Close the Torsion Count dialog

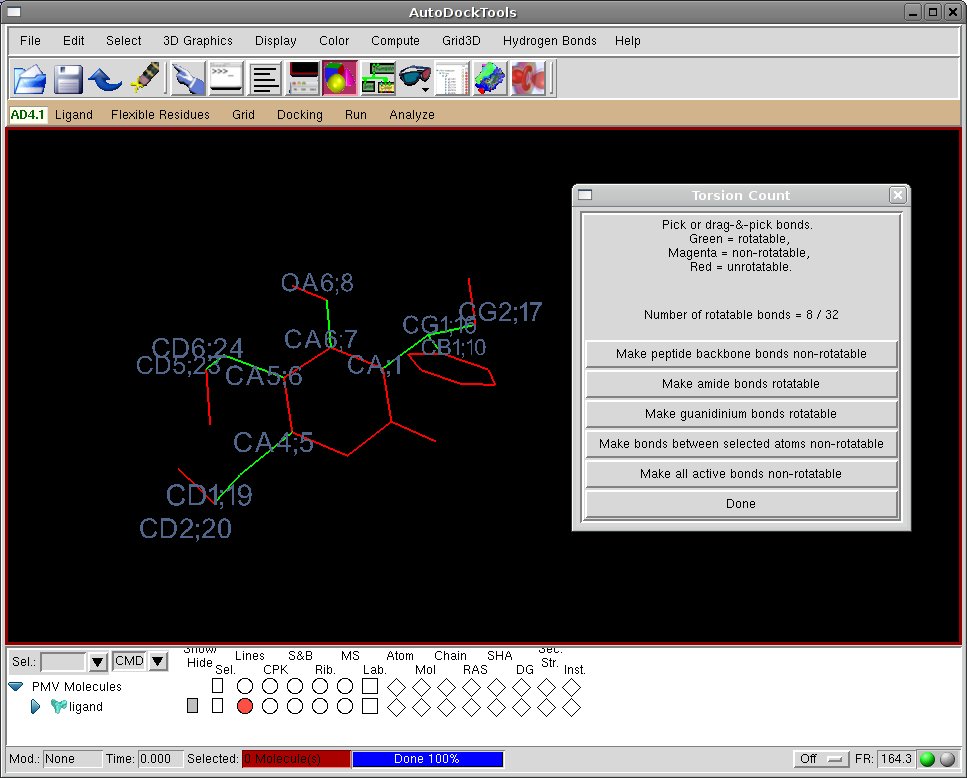coord(897,195)
